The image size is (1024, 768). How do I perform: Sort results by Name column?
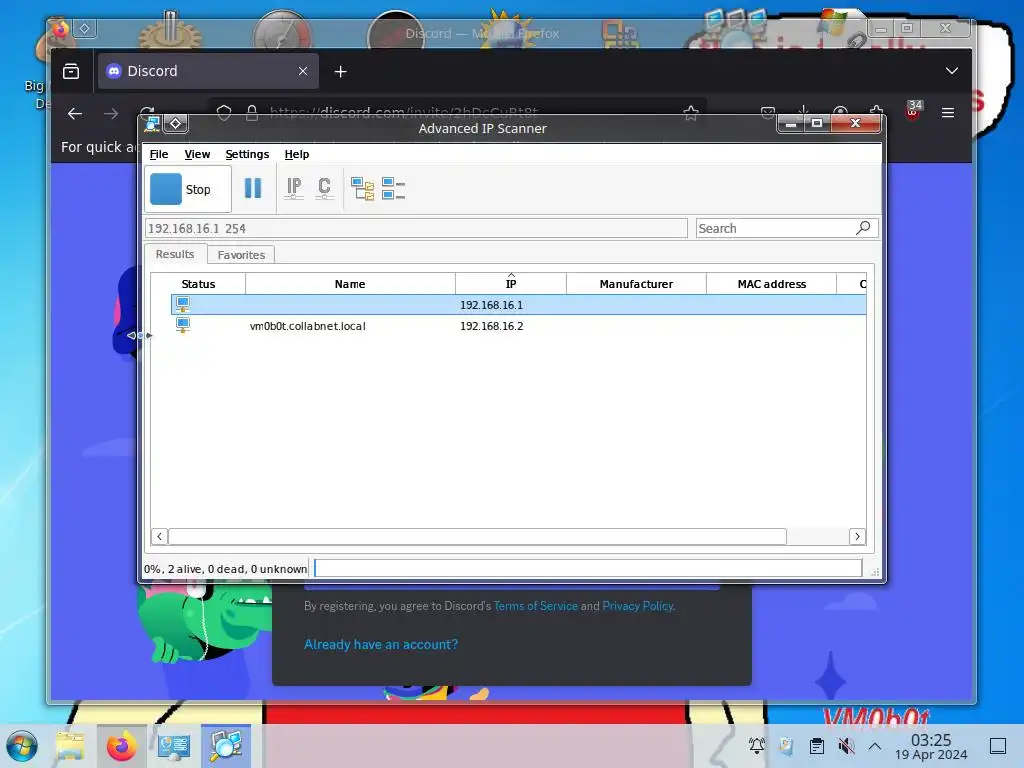pyautogui.click(x=350, y=283)
